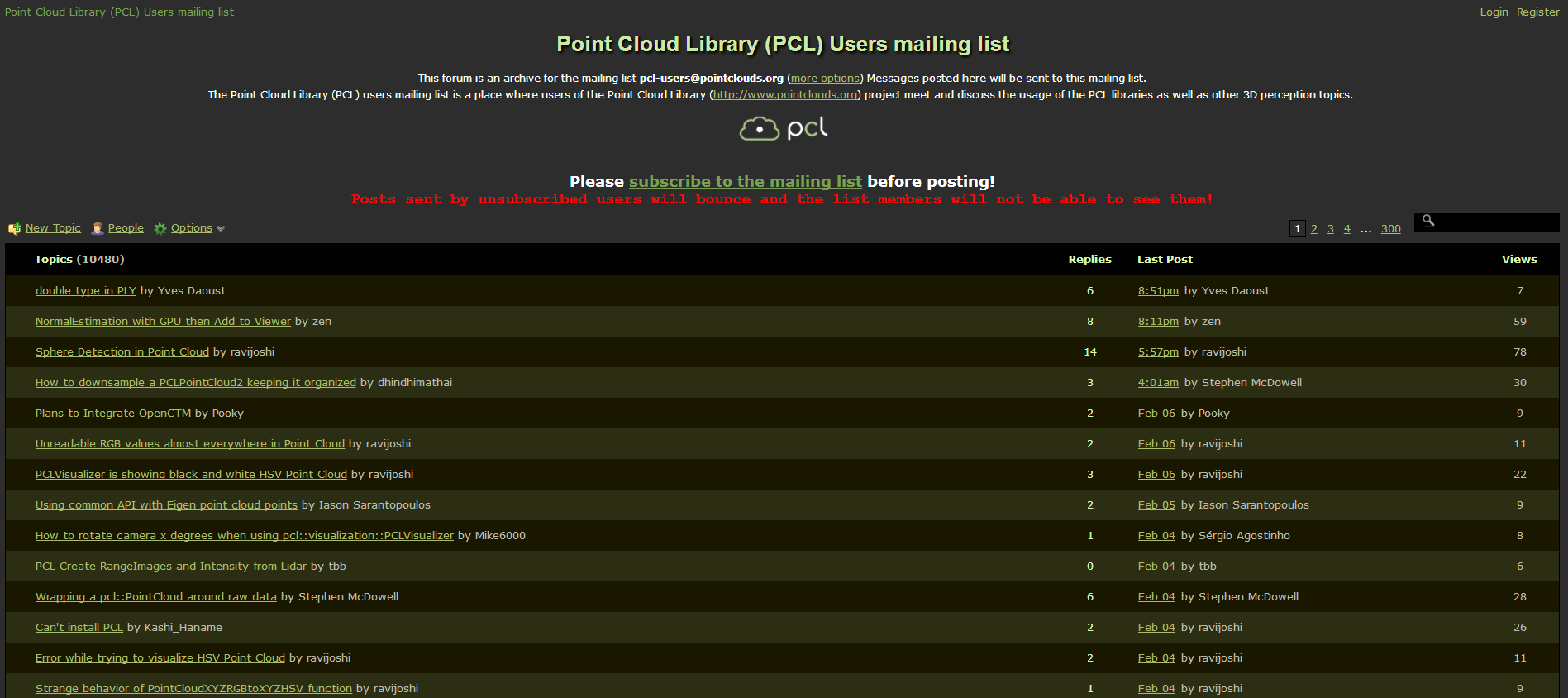Open topic 'Plans to Integrate OpenCTM'

pyautogui.click(x=113, y=414)
